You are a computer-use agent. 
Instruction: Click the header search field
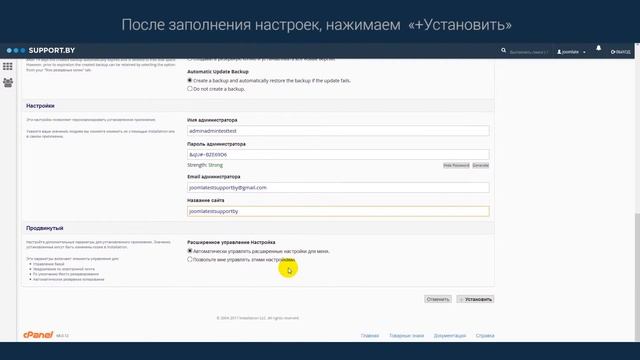tap(529, 52)
